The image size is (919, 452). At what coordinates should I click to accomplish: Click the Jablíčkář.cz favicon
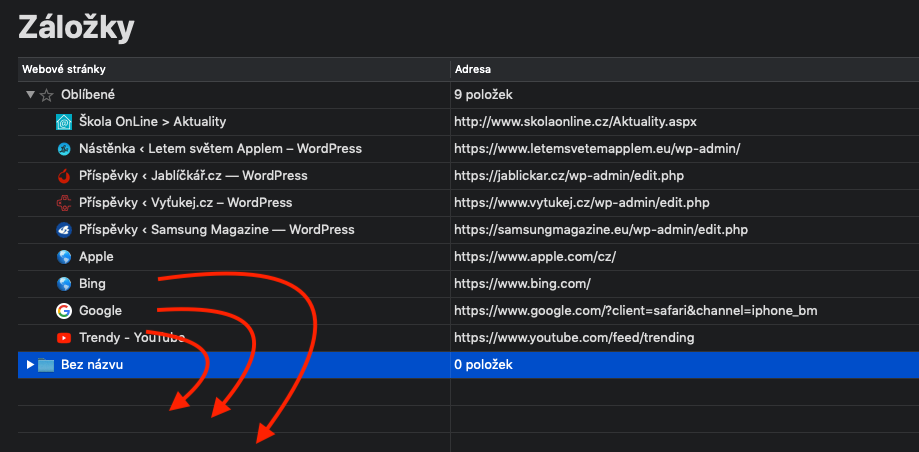point(63,176)
